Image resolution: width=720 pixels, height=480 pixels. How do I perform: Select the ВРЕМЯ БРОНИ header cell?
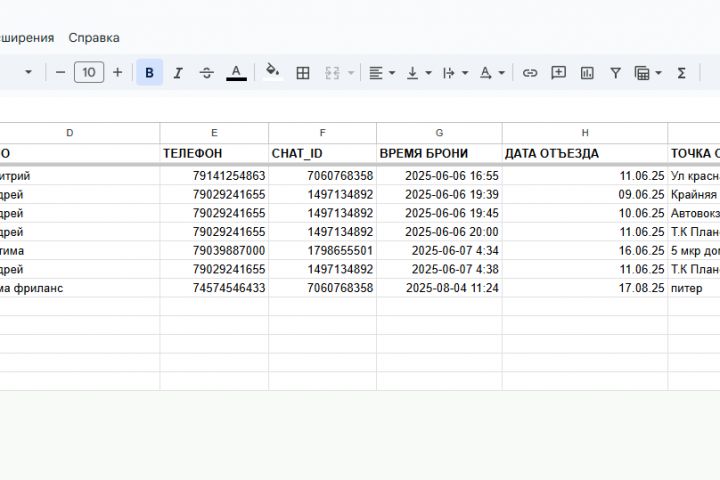439,153
